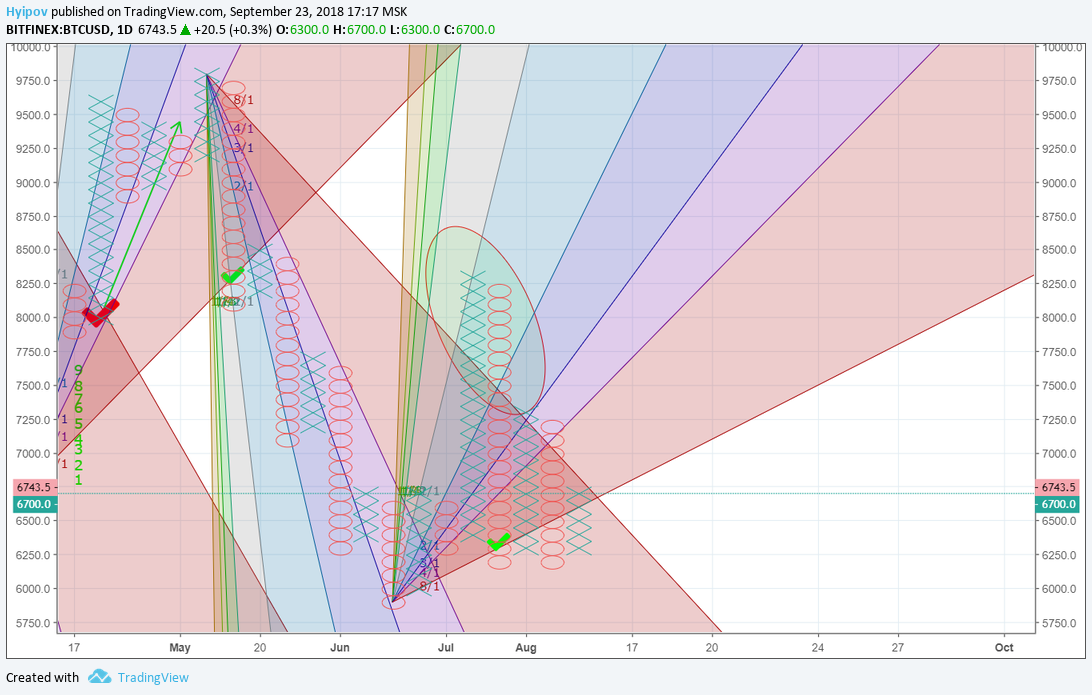Click the 5750.0 right axis price
The image size is (1092, 695).
(1060, 623)
